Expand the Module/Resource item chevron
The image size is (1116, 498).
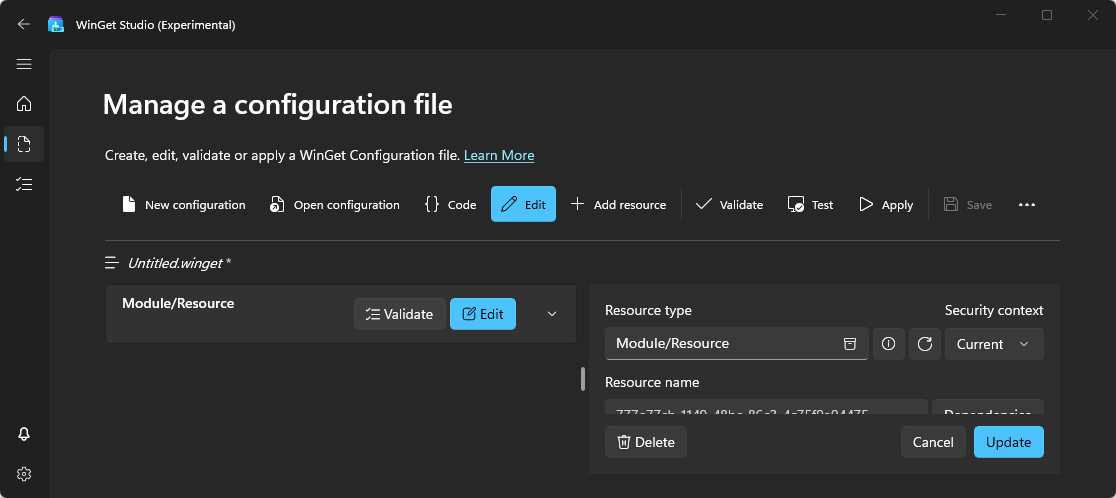[552, 314]
